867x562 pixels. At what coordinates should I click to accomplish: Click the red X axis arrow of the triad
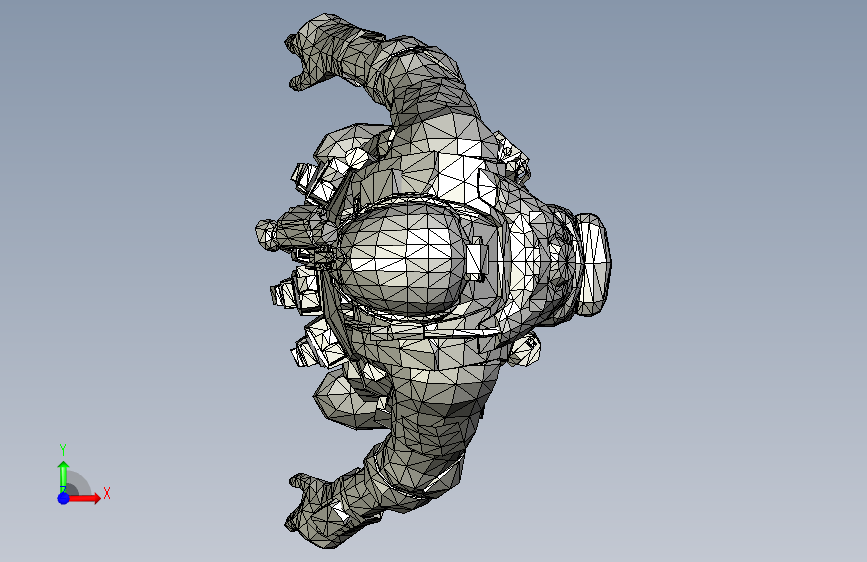[83, 498]
